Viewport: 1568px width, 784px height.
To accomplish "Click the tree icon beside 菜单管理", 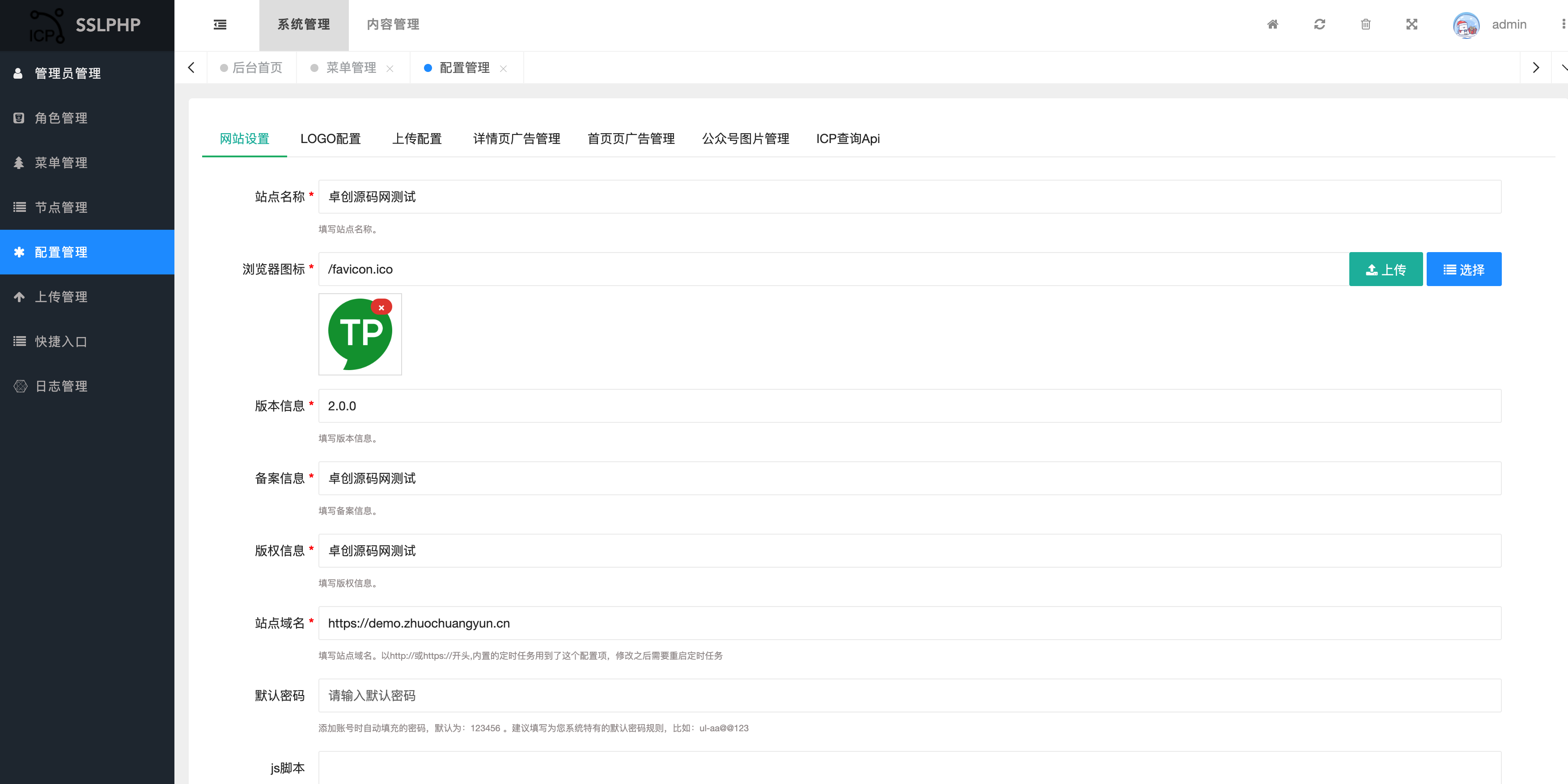I will (19, 162).
